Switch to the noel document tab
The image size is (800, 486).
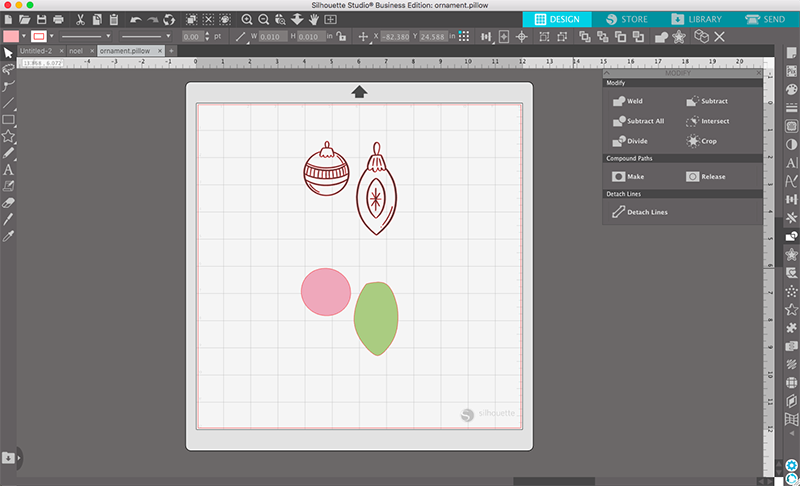pyautogui.click(x=76, y=51)
